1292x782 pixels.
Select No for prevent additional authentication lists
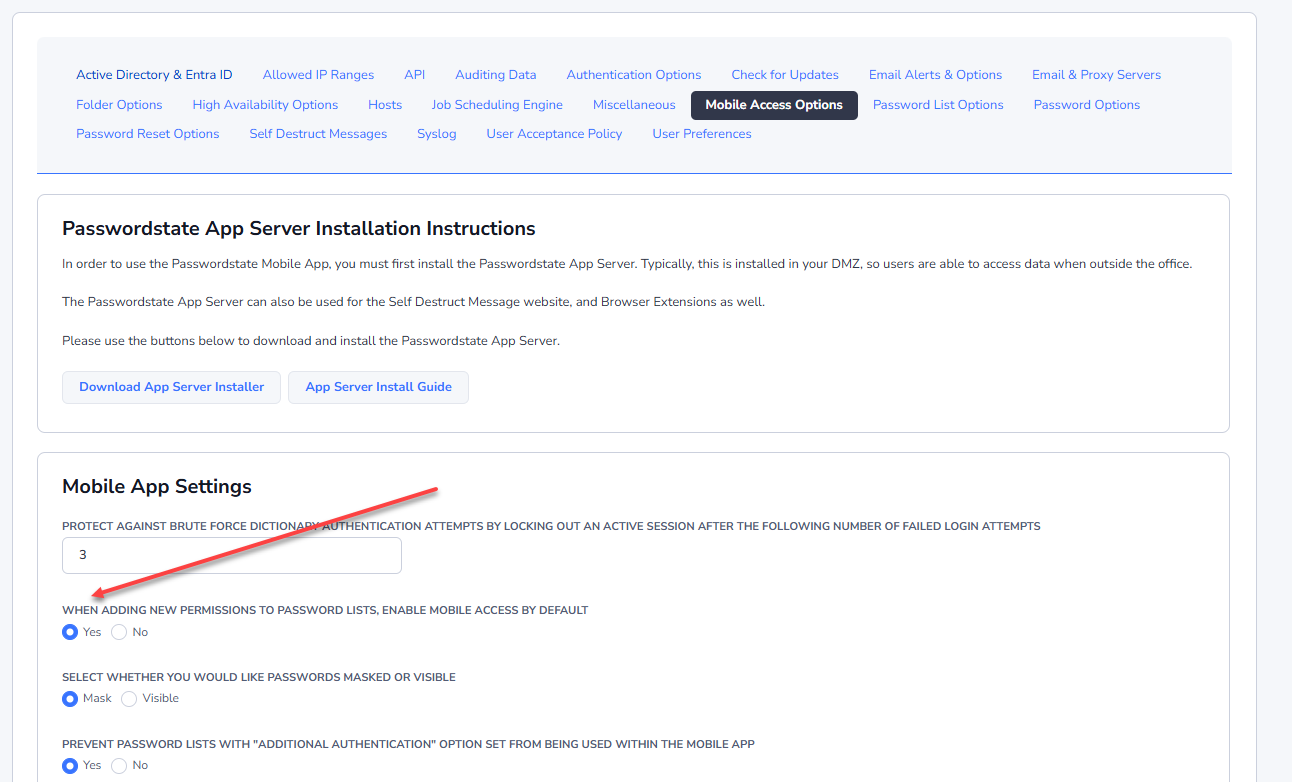(x=119, y=766)
